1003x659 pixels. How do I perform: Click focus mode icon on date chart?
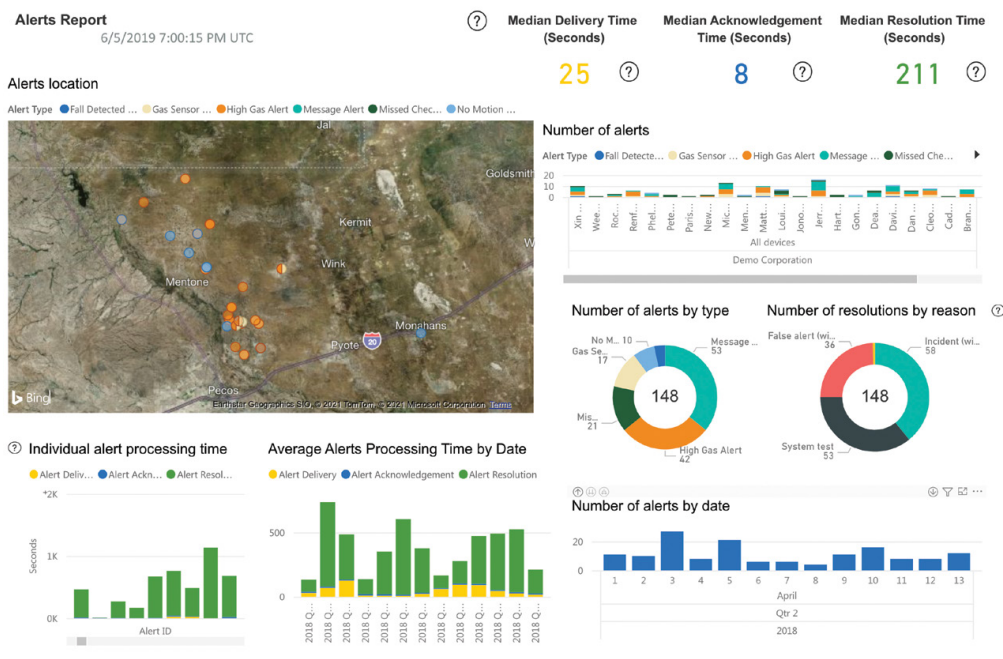[962, 492]
